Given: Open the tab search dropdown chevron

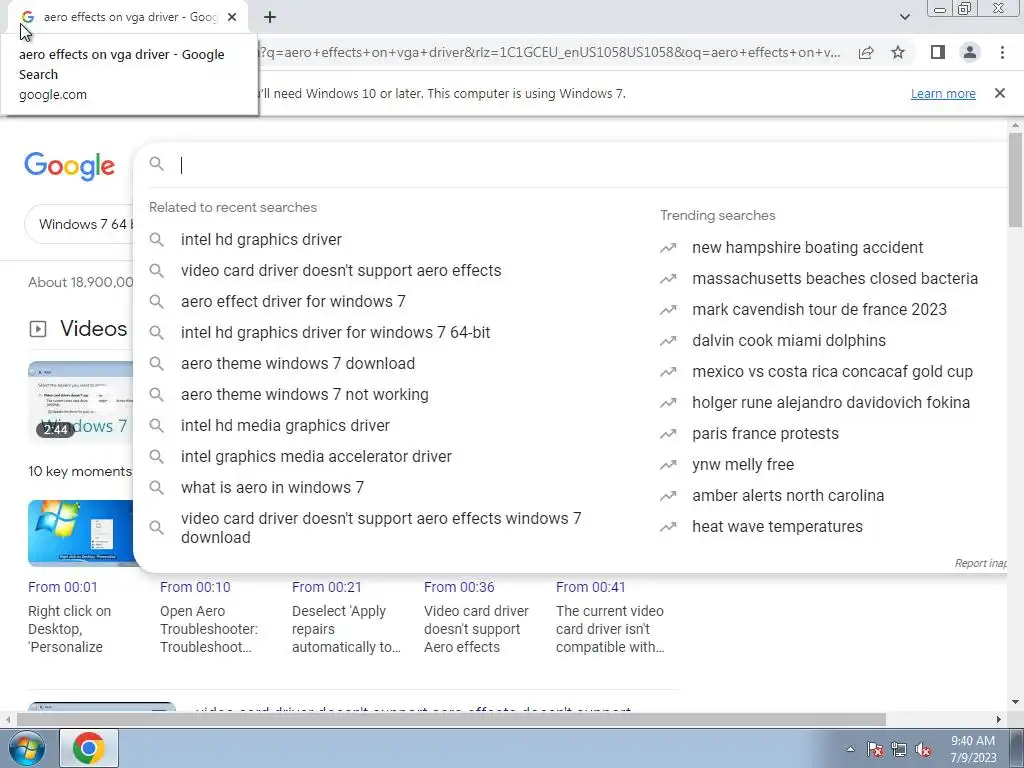Looking at the screenshot, I should point(904,17).
